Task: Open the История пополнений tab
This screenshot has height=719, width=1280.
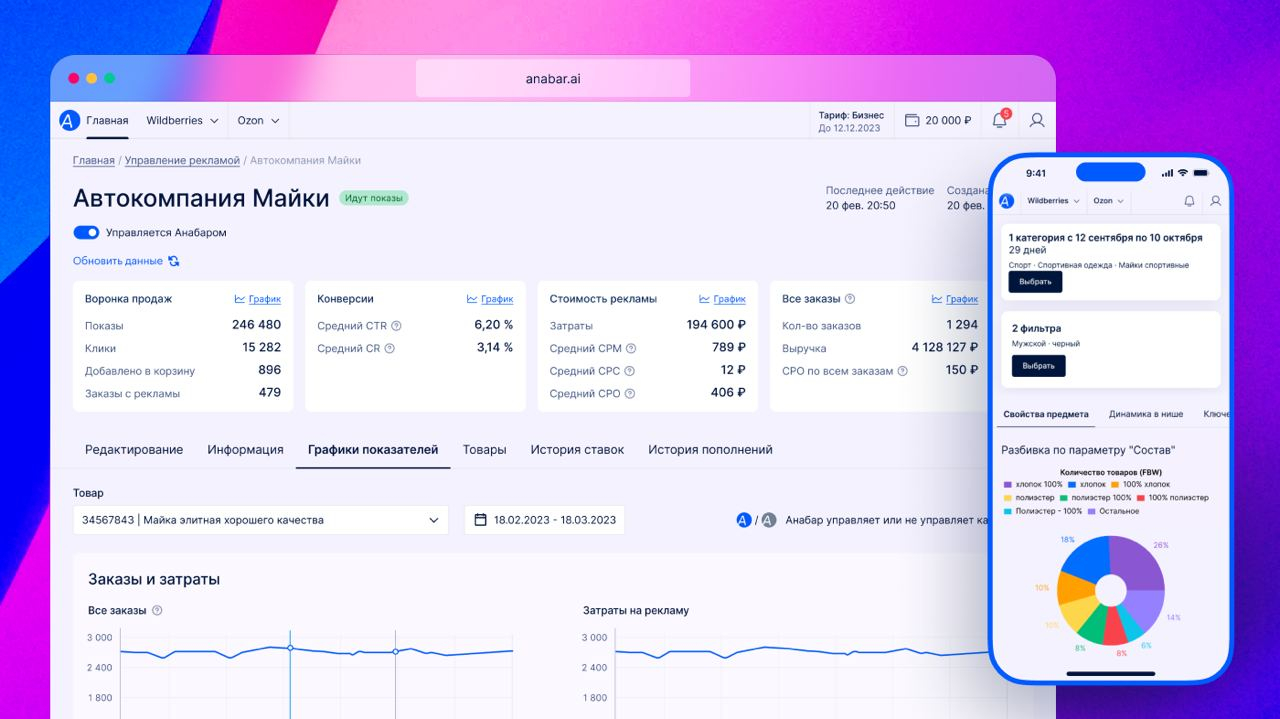Action: coord(710,450)
